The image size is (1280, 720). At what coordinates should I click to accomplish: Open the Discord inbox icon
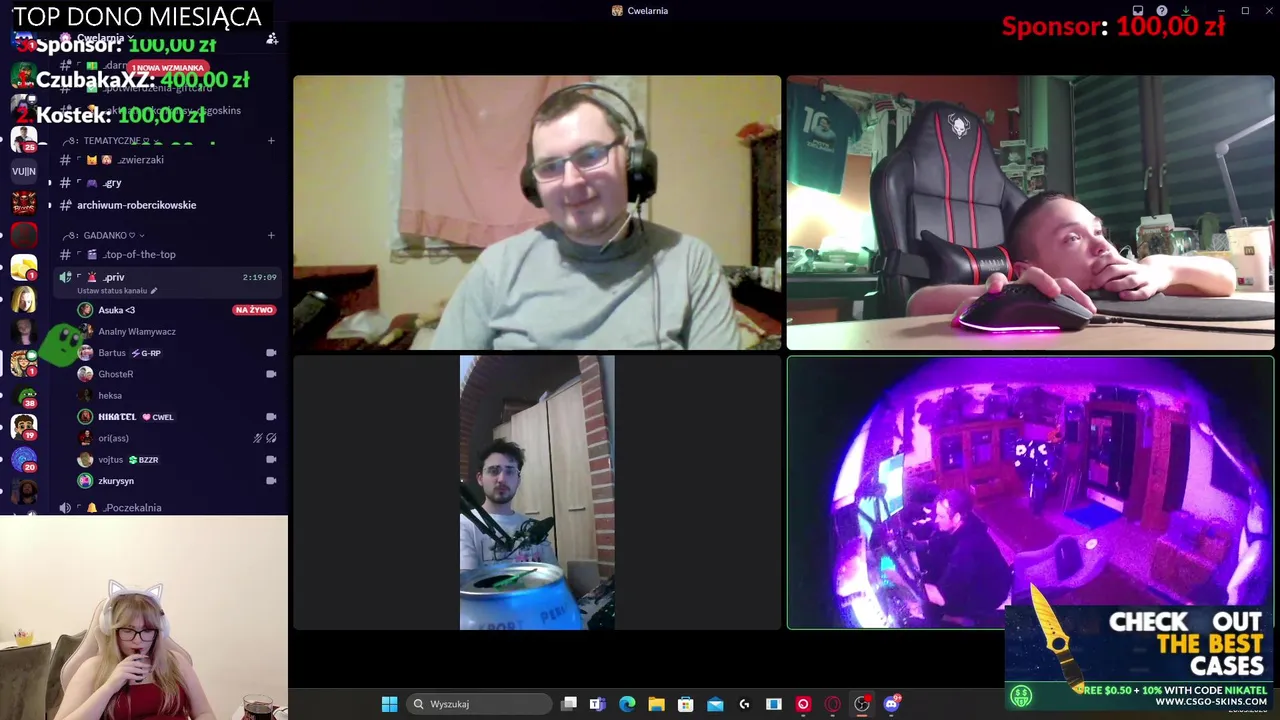point(1138,11)
